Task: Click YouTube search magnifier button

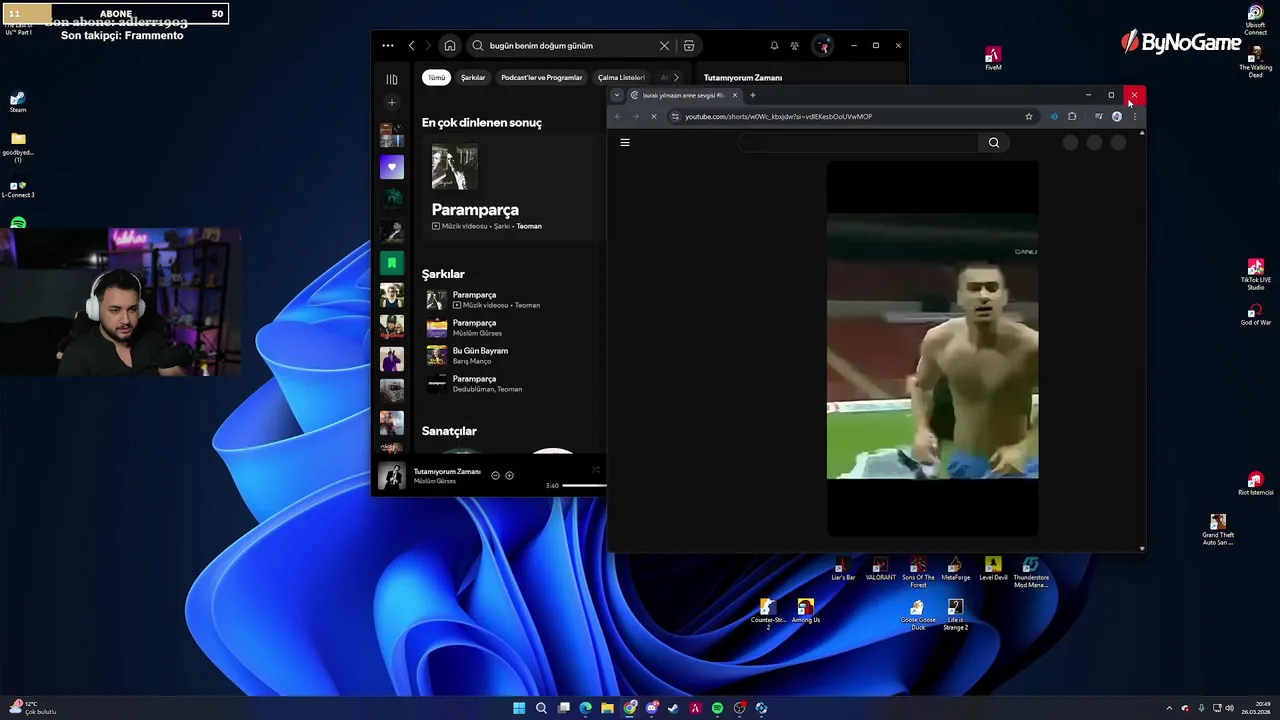Action: 994,143
